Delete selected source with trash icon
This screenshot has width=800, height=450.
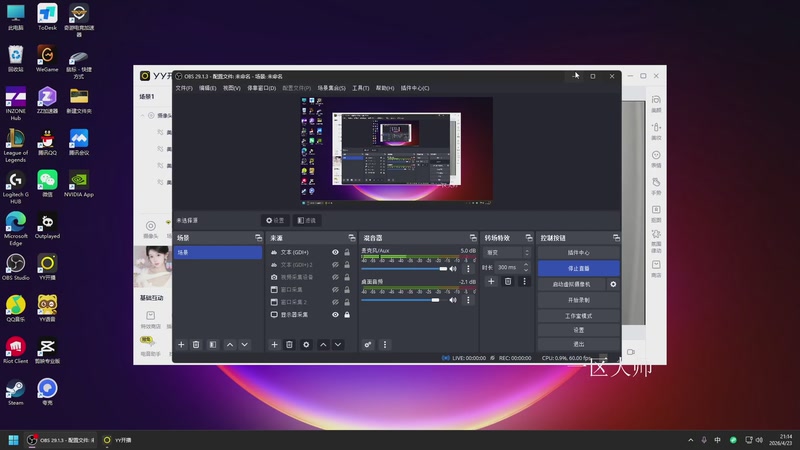290,344
